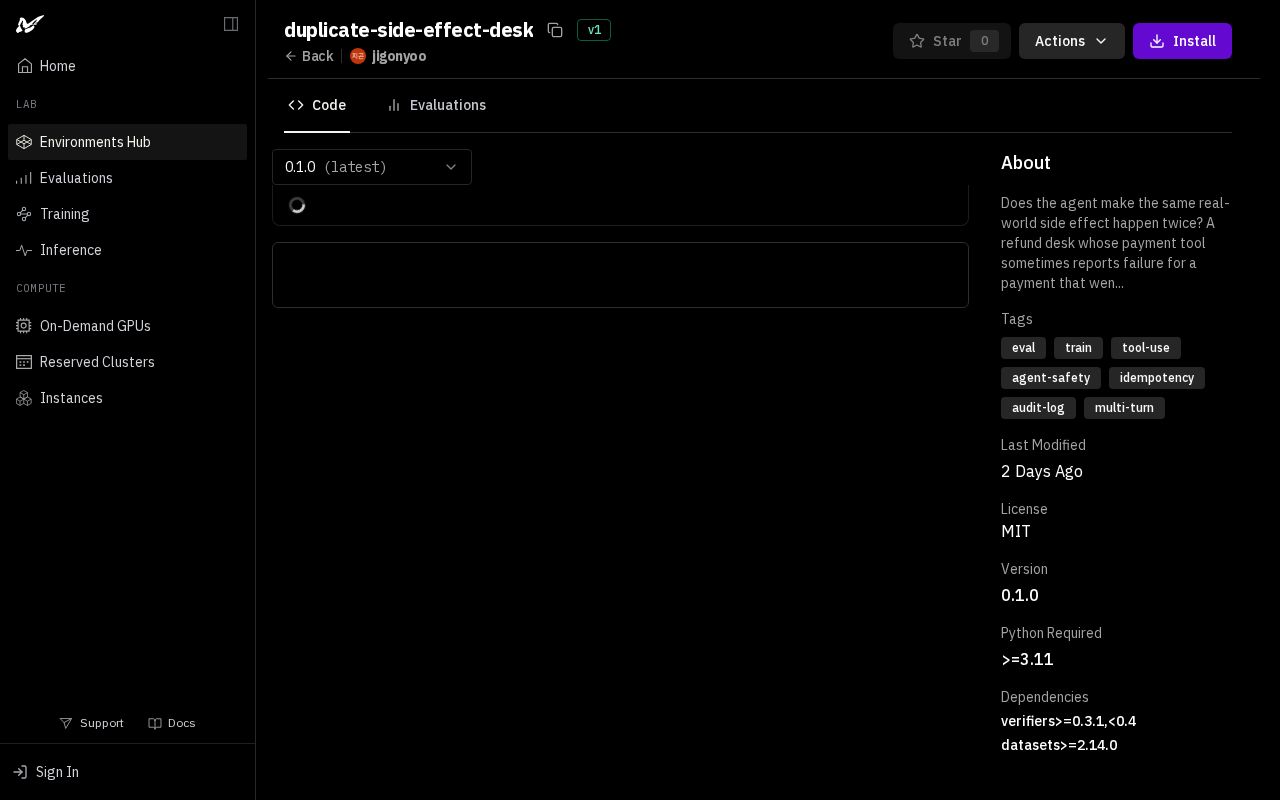Screen dimensions: 1280x800
Task: Open the Docs link
Action: pos(172,723)
